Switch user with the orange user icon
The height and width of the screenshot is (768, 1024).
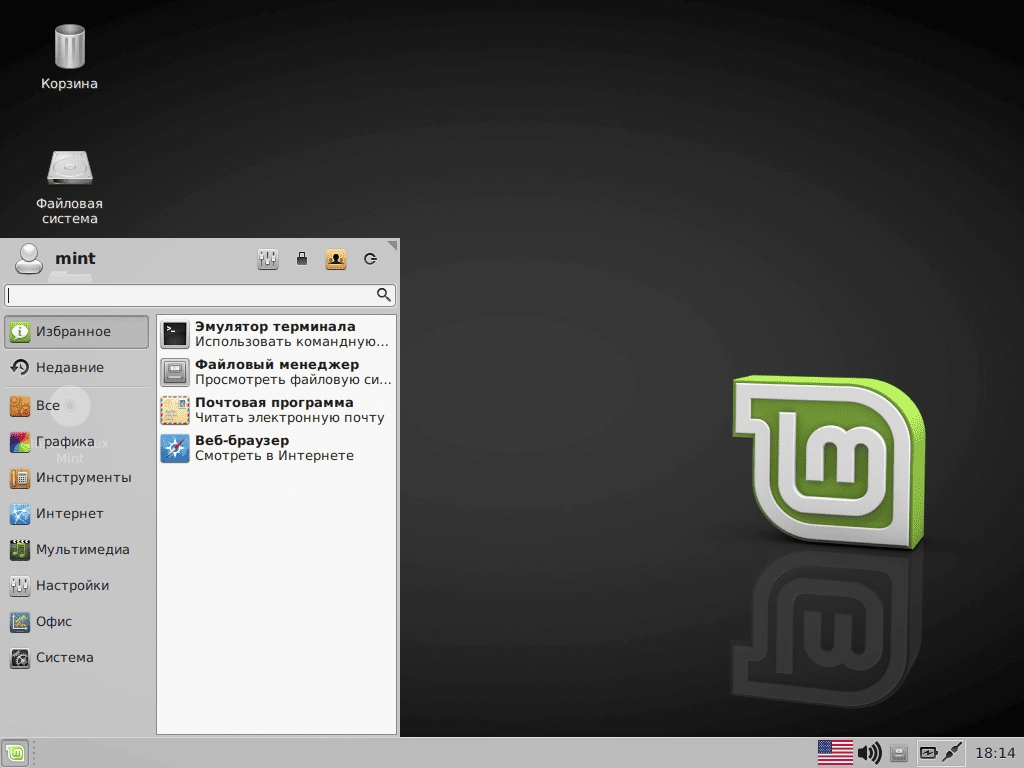336,259
